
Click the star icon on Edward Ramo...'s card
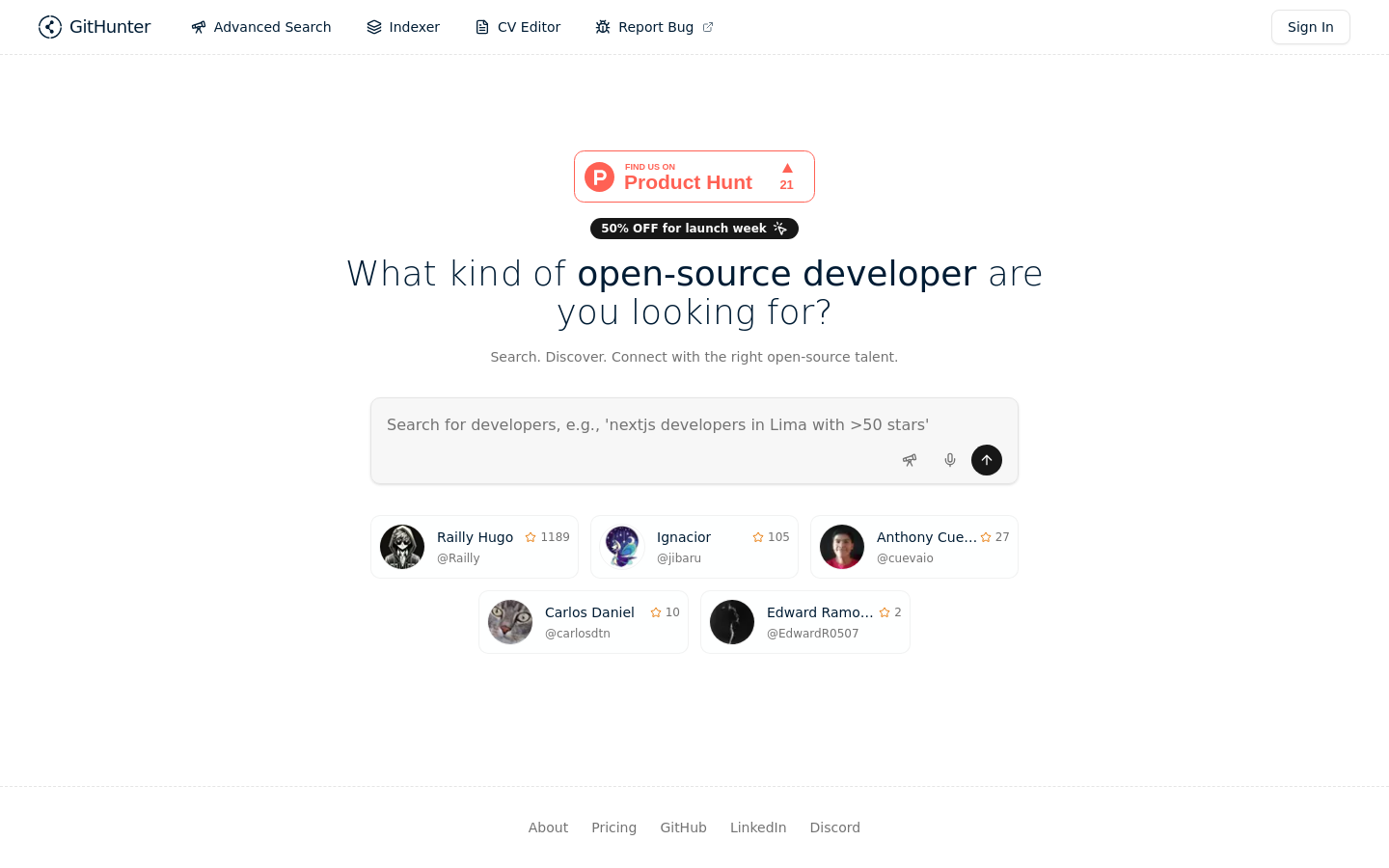point(885,612)
